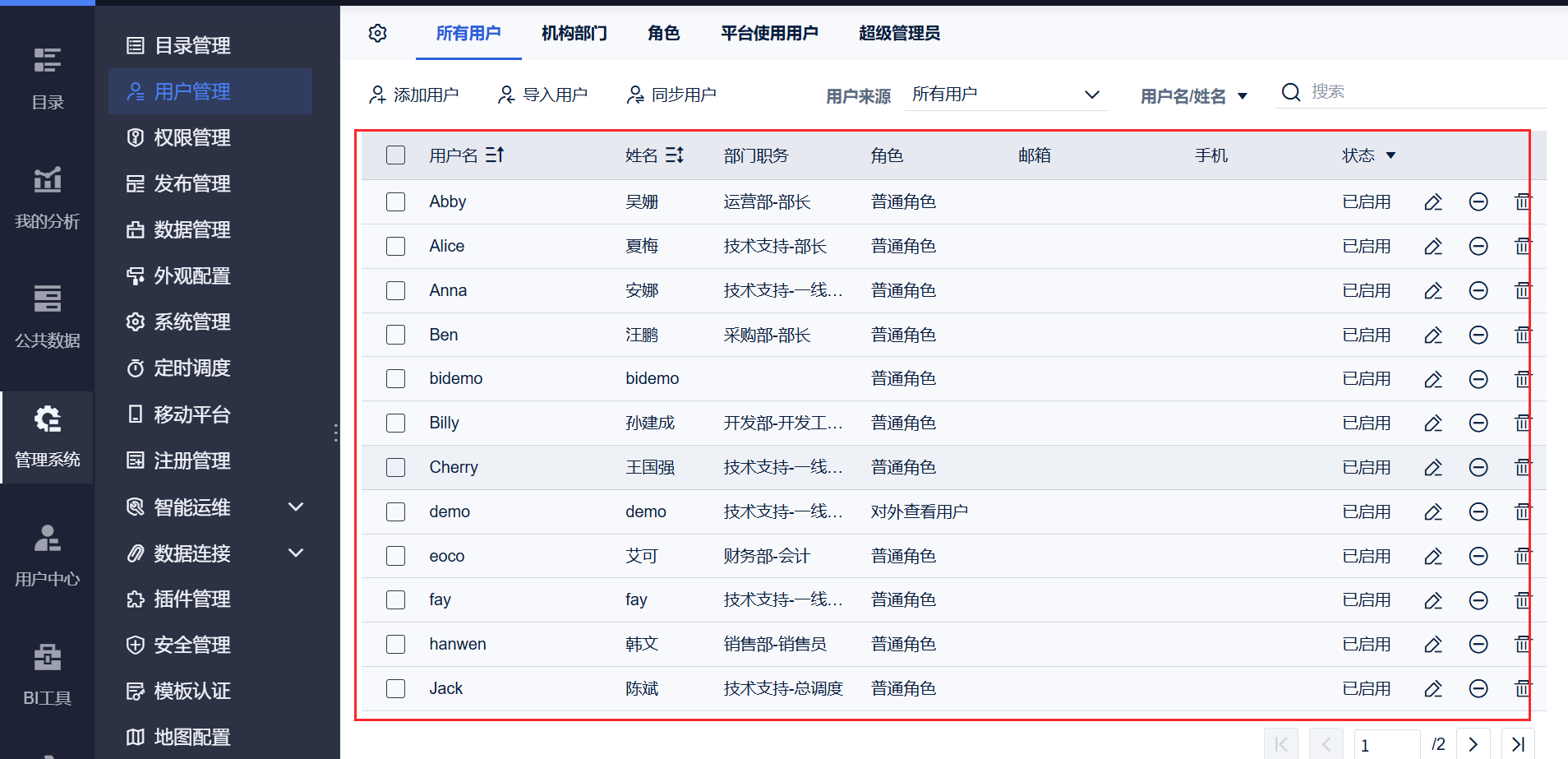Jump to the last page of users
The height and width of the screenshot is (759, 1568).
(1518, 744)
